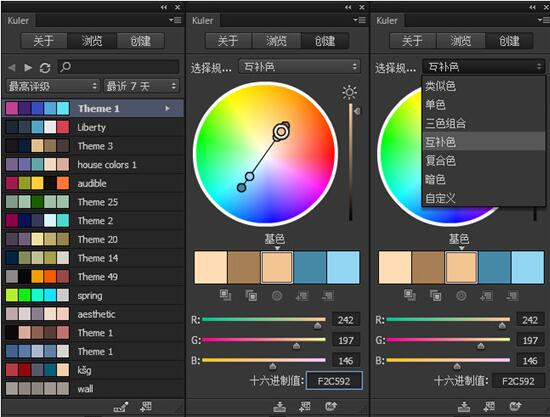Click the light blue fifth swatch in the right panel
This screenshot has height=417, width=550.
528,267
